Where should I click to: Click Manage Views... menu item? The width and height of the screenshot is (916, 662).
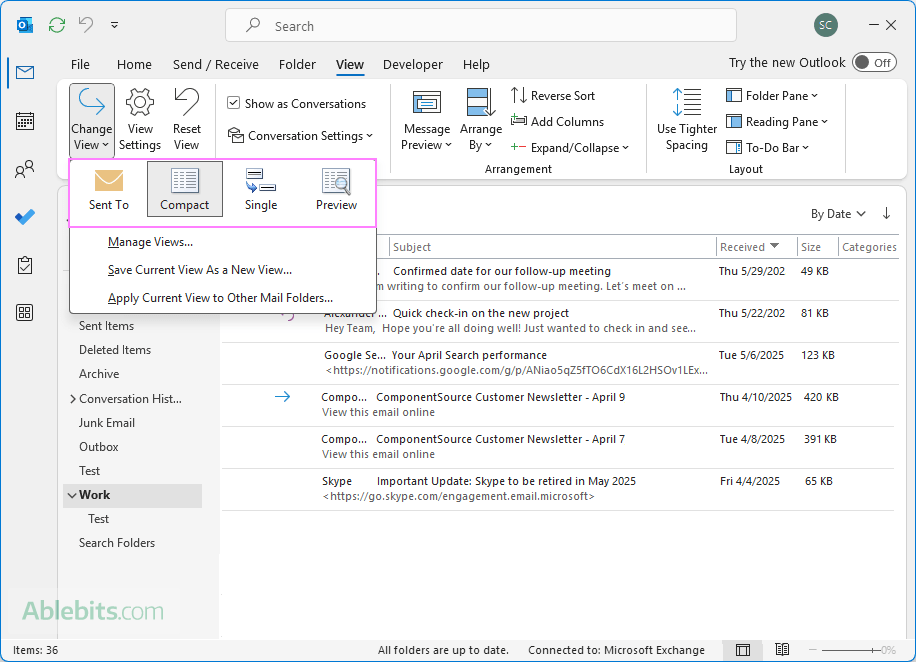[x=223, y=242]
